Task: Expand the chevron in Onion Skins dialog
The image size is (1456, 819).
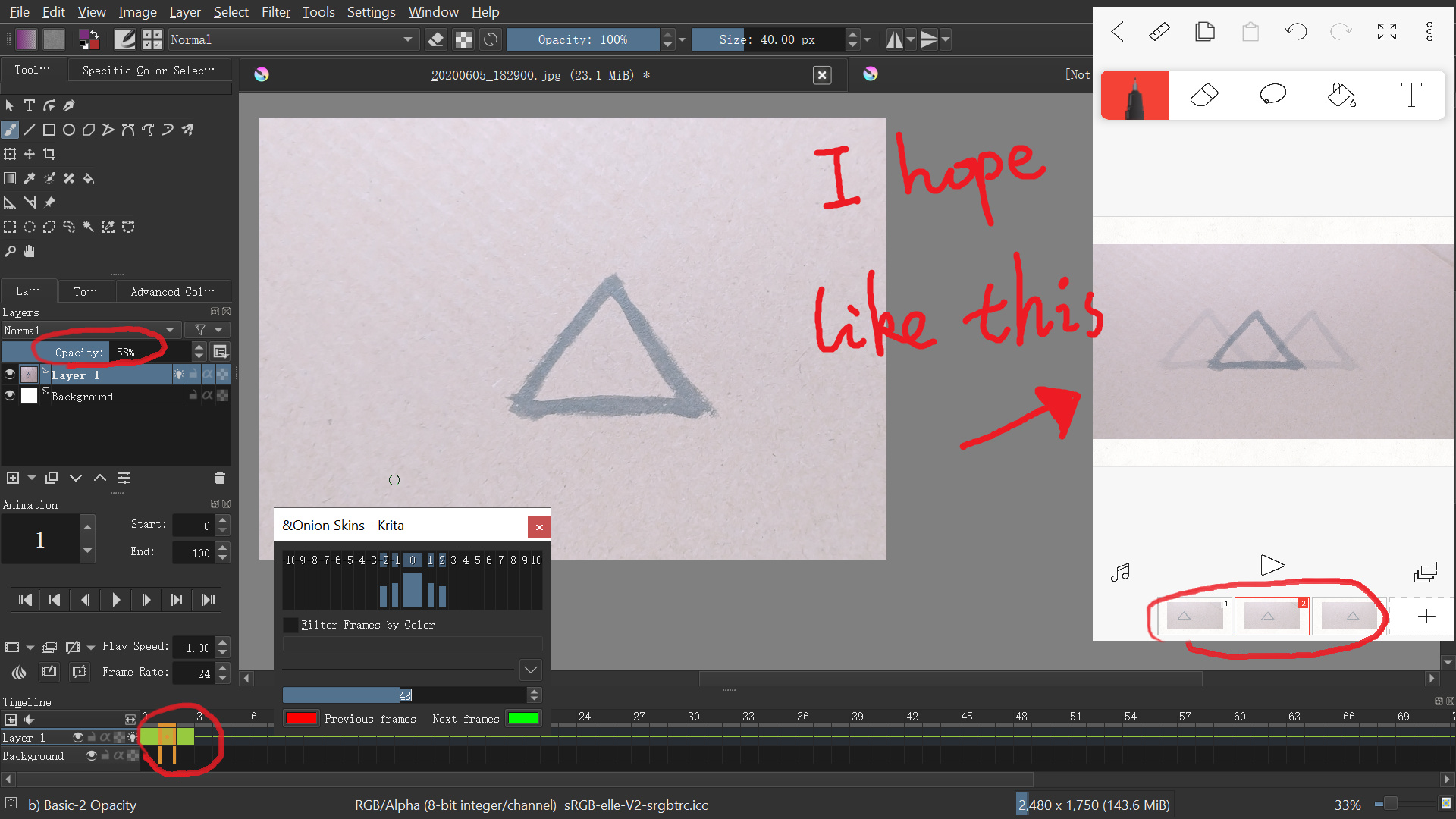Action: point(531,670)
